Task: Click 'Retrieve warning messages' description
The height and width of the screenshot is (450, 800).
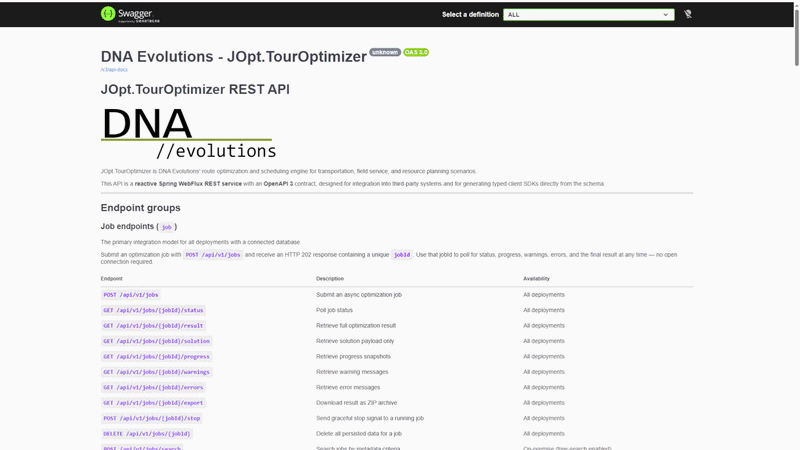Action: [352, 372]
